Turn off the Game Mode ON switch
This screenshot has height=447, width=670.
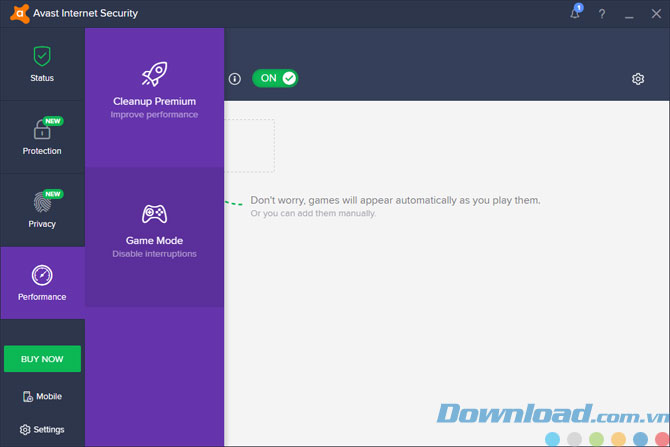[275, 78]
